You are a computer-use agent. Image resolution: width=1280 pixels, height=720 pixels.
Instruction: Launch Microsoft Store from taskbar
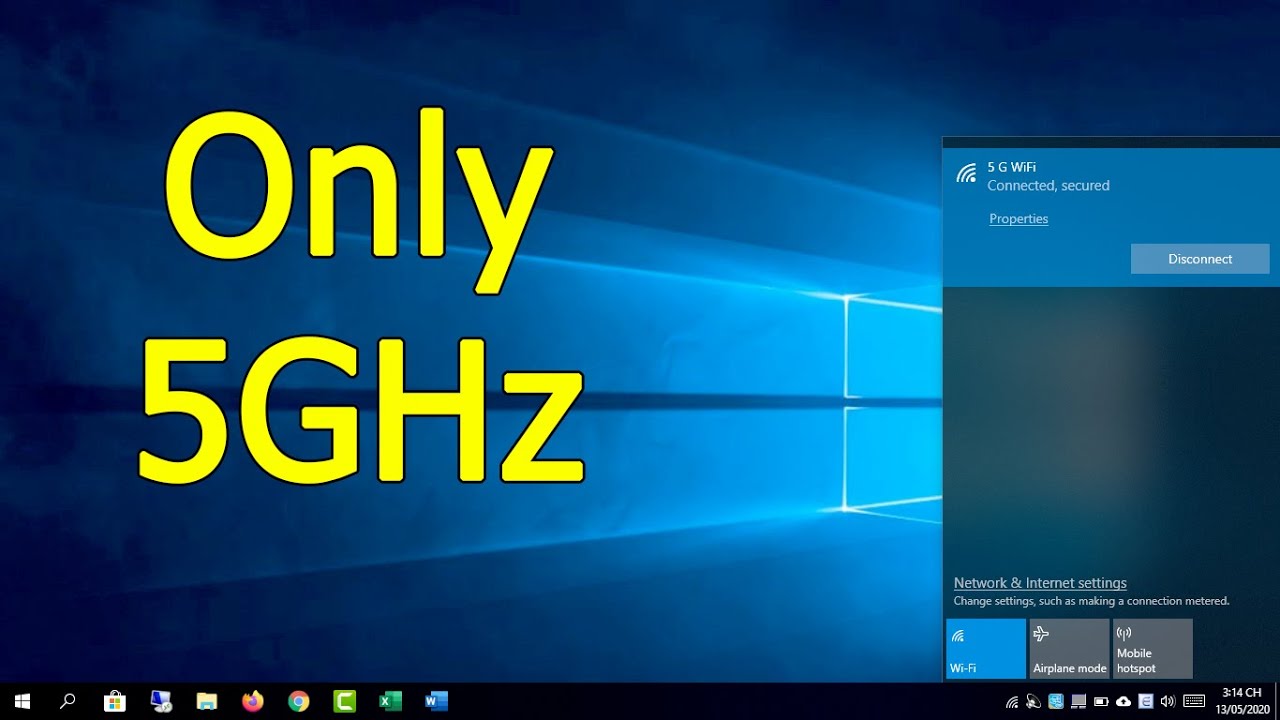tap(115, 701)
